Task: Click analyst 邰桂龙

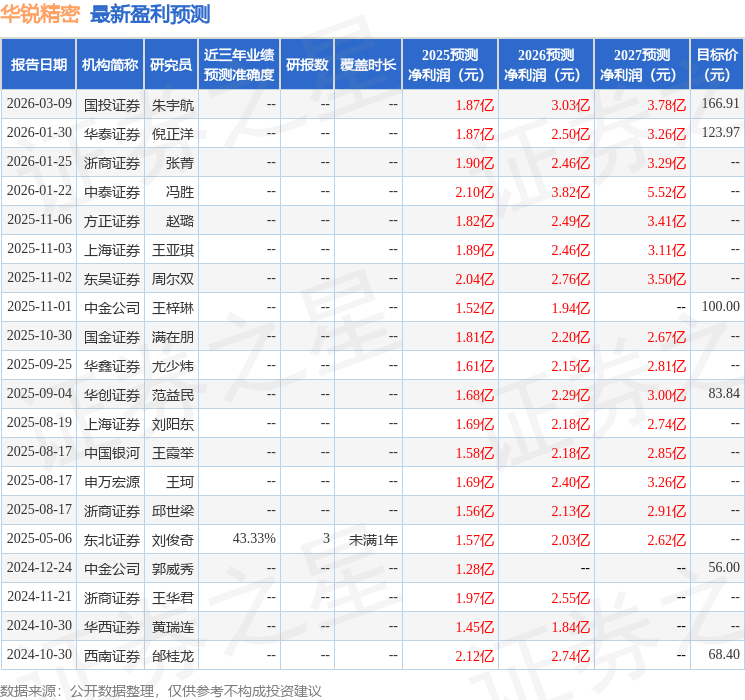Action: 172,656
